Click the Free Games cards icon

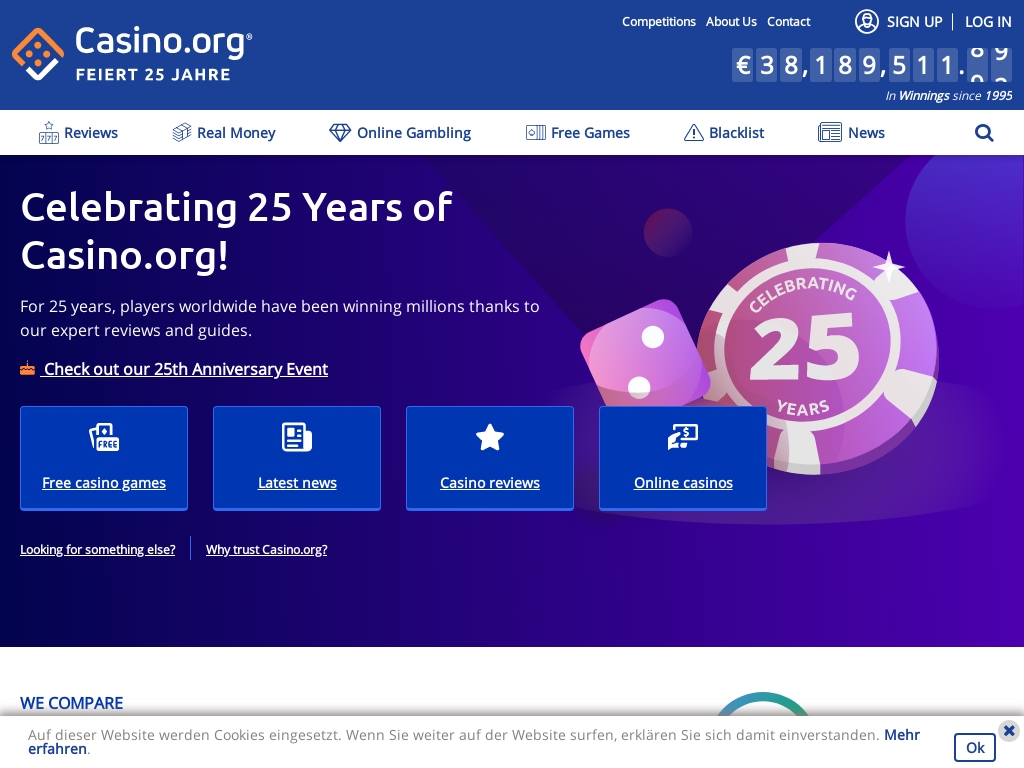536,133
